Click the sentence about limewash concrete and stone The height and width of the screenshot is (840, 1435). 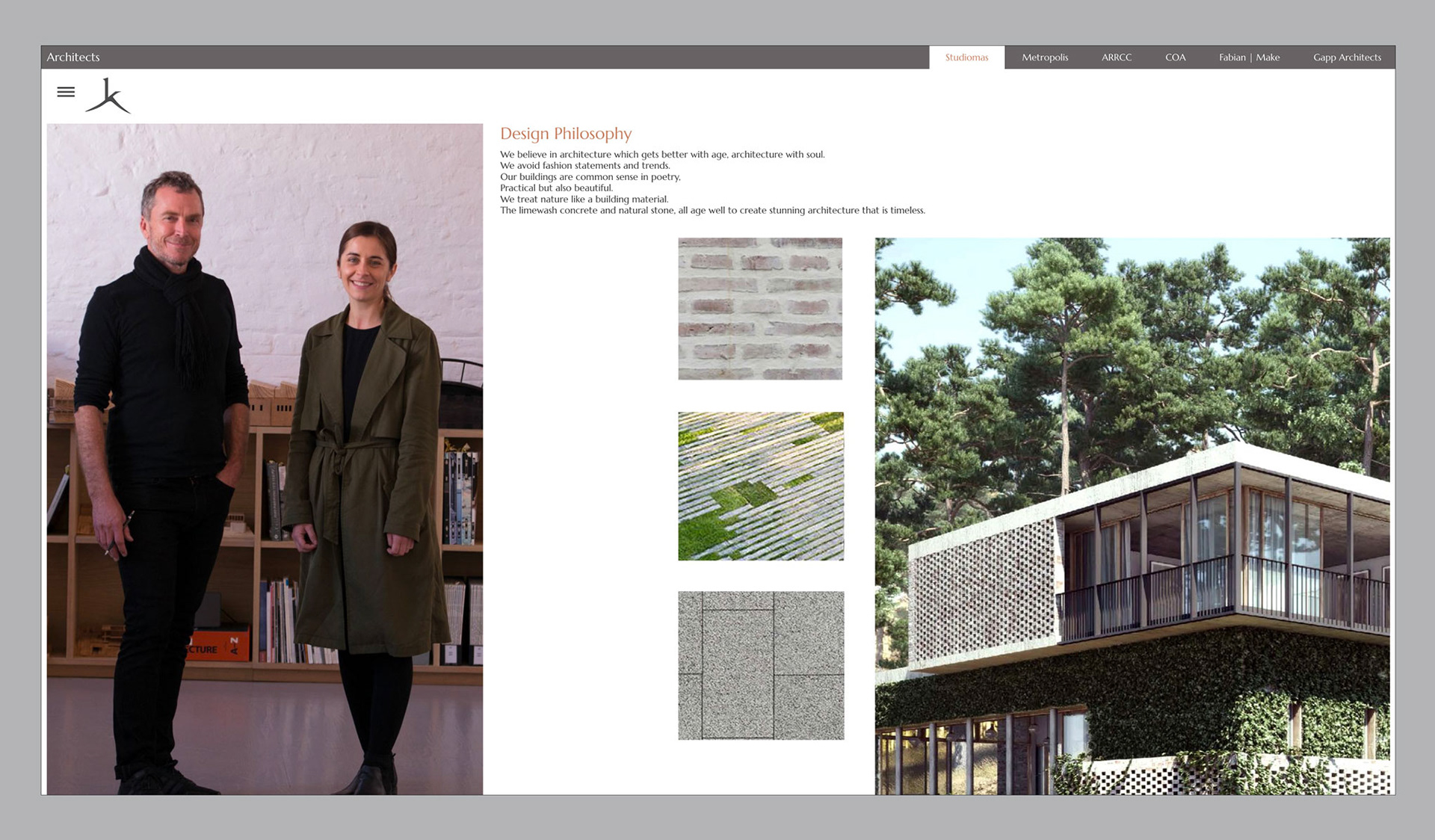(x=712, y=211)
